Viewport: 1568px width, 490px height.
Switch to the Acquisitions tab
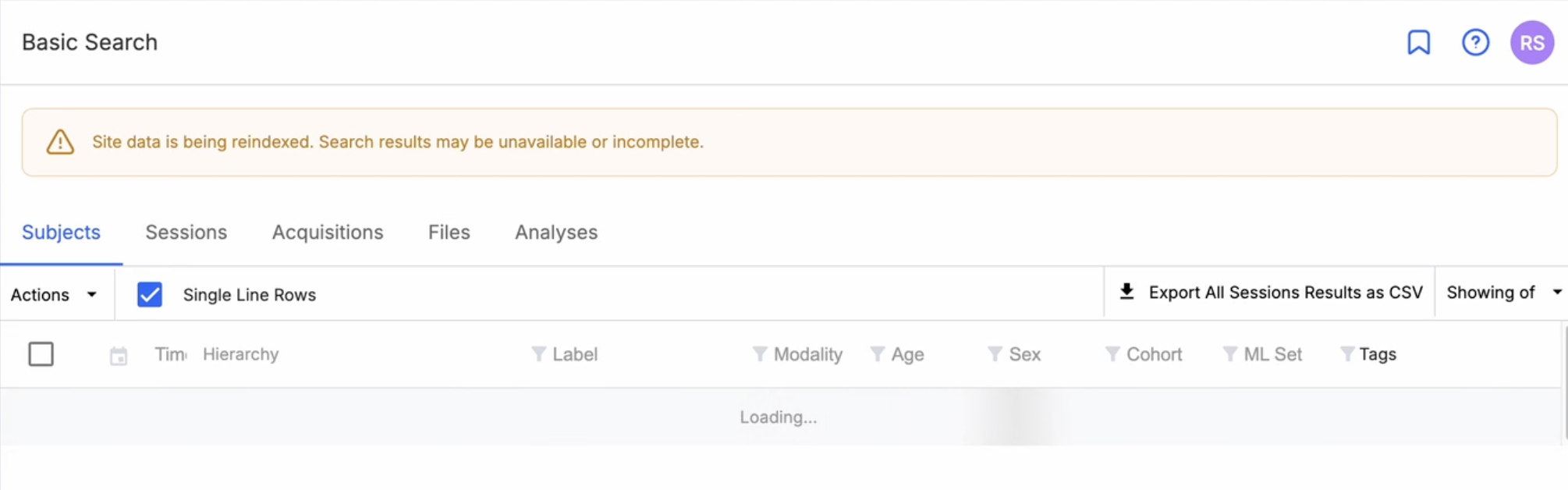tap(328, 233)
